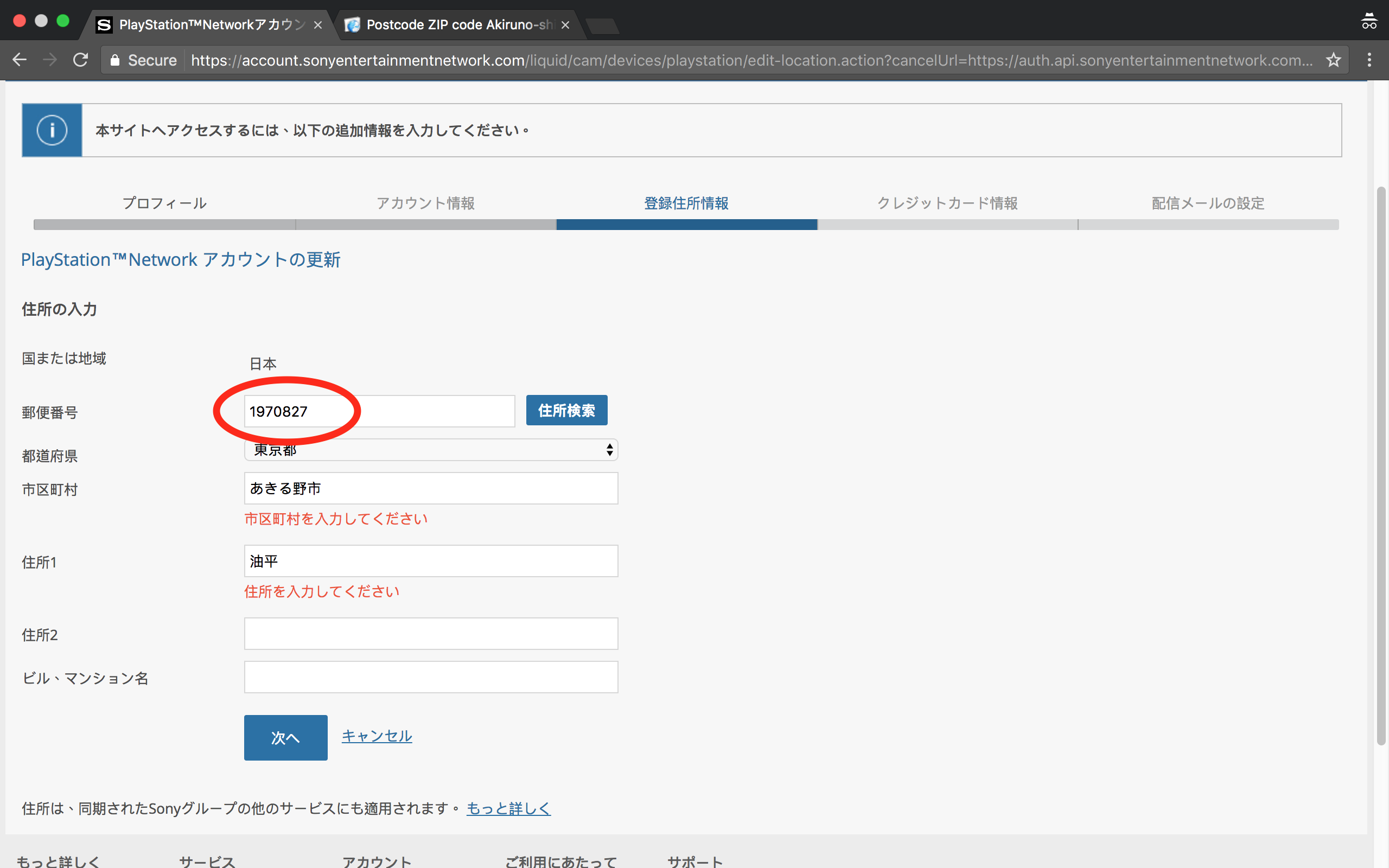
Task: Bookmark this page with star icon
Action: click(1333, 60)
